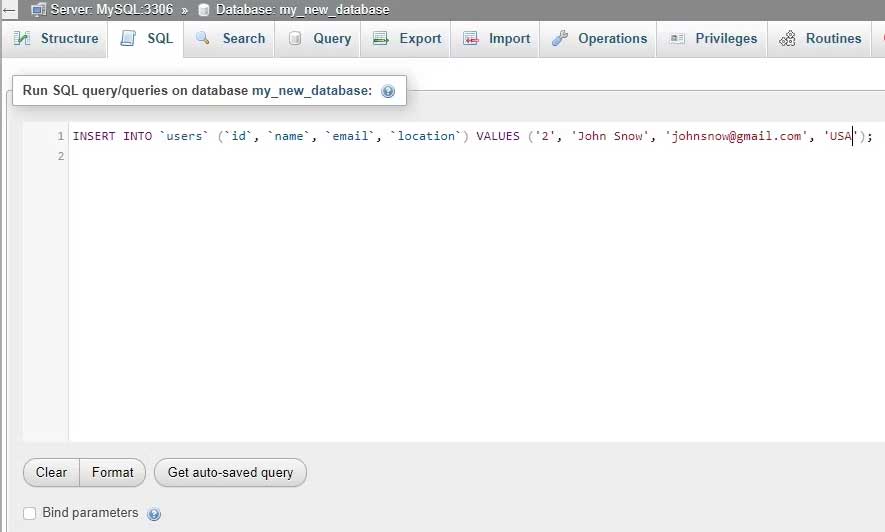Viewport: 885px width, 532px height.
Task: Click the Import tab's icon
Action: pos(471,38)
